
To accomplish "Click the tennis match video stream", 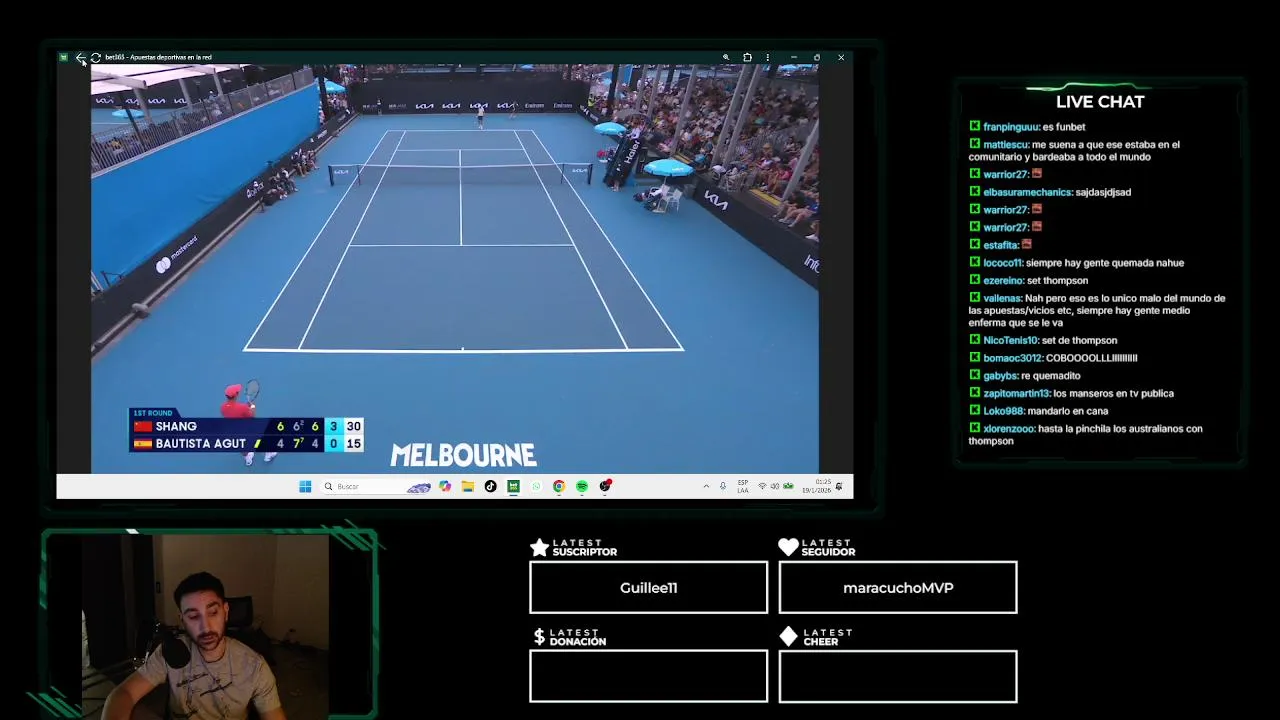I will (455, 268).
